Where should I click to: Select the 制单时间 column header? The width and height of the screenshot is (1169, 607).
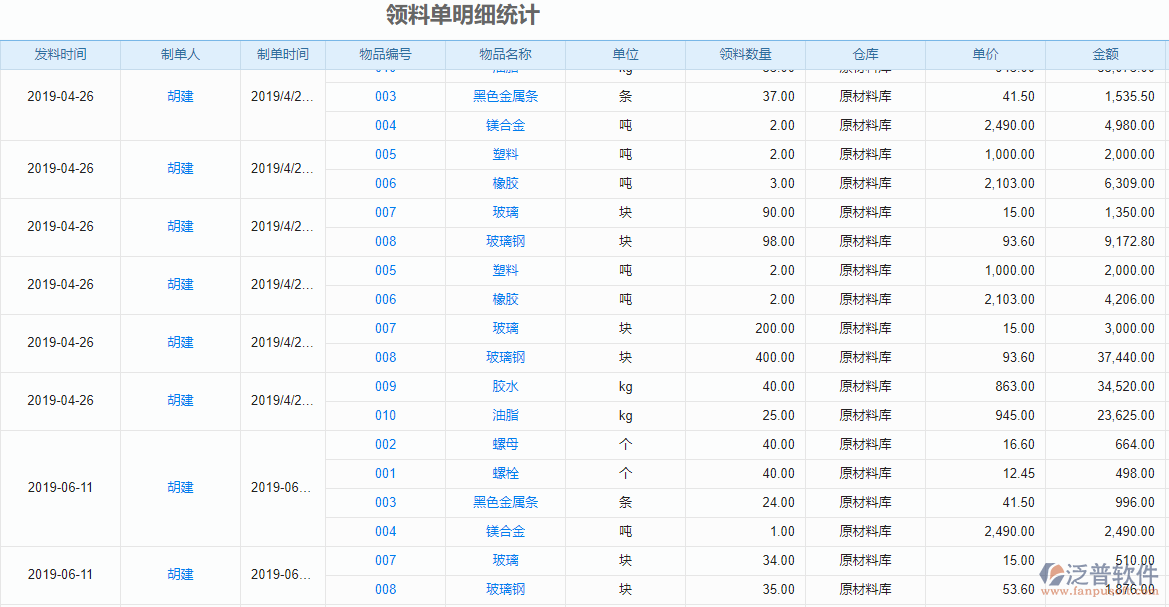coord(282,55)
